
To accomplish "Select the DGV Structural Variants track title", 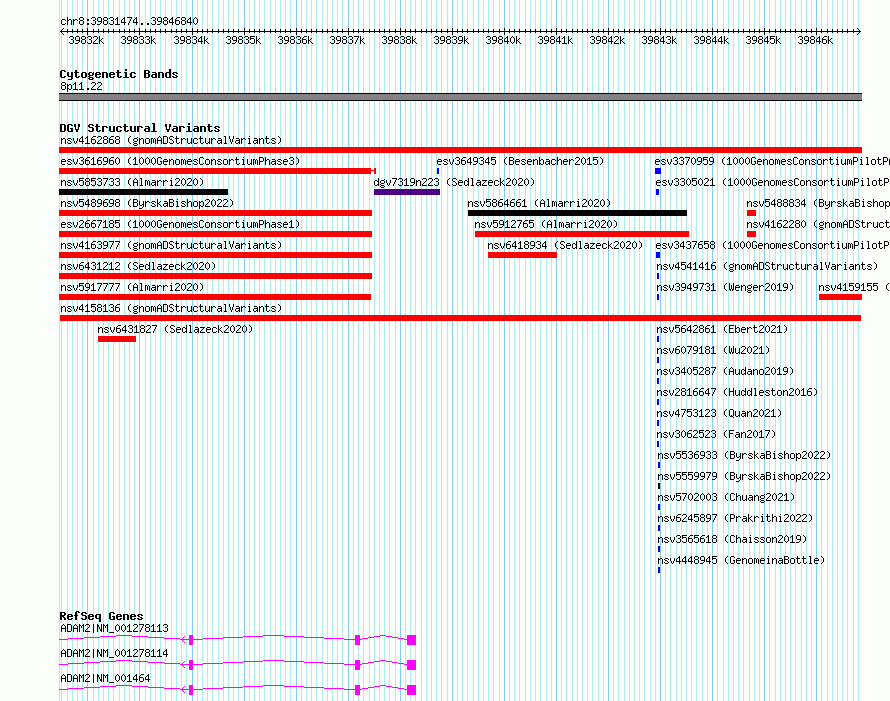I will 140,128.
